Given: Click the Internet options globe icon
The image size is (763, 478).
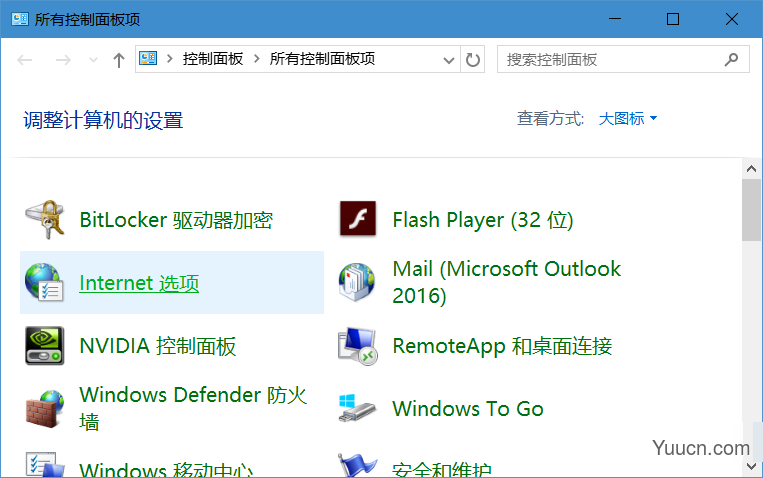Looking at the screenshot, I should tap(44, 282).
